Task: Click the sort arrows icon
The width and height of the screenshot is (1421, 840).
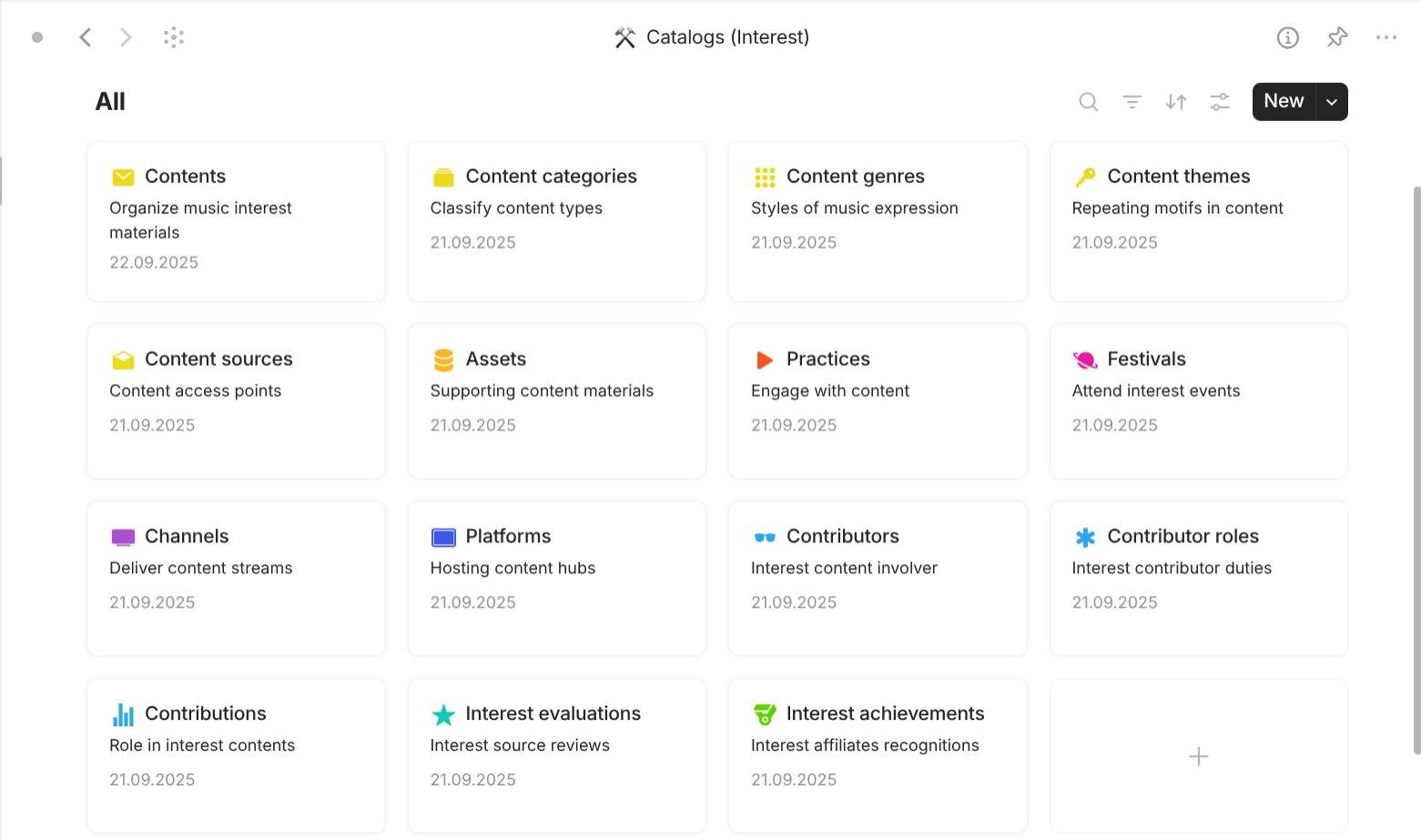Action: coord(1175,102)
